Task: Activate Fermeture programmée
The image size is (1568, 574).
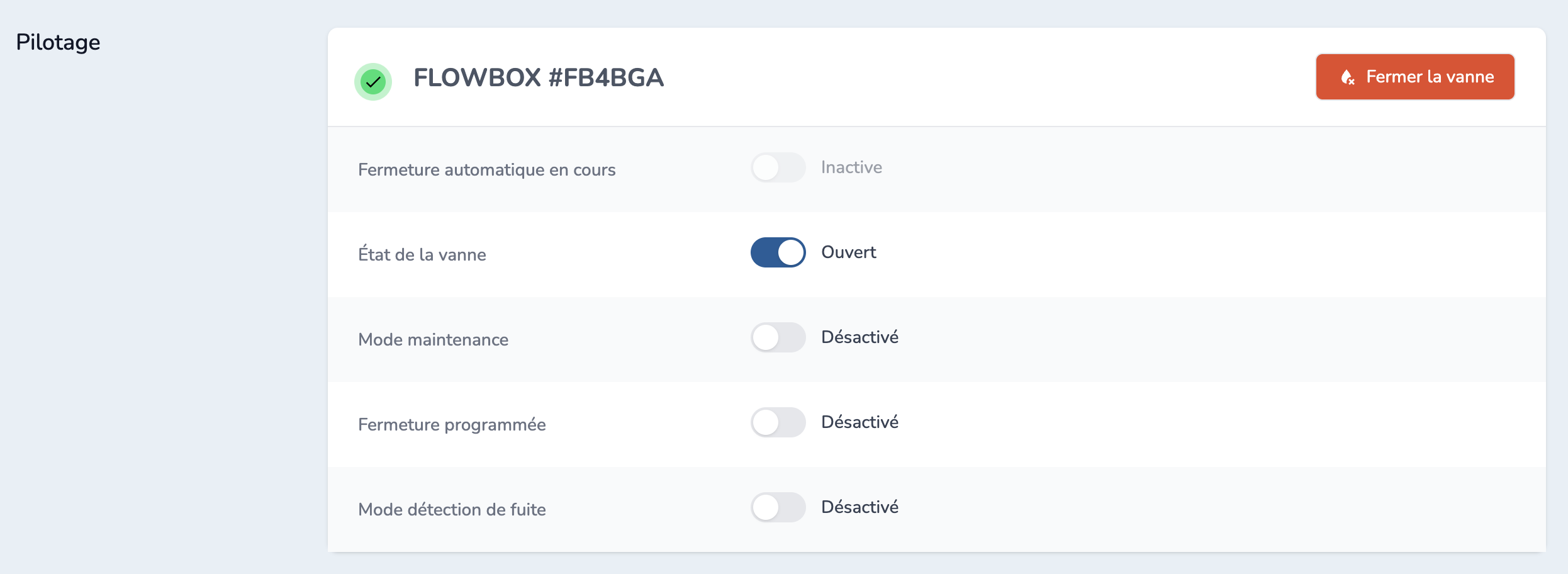Action: [778, 422]
